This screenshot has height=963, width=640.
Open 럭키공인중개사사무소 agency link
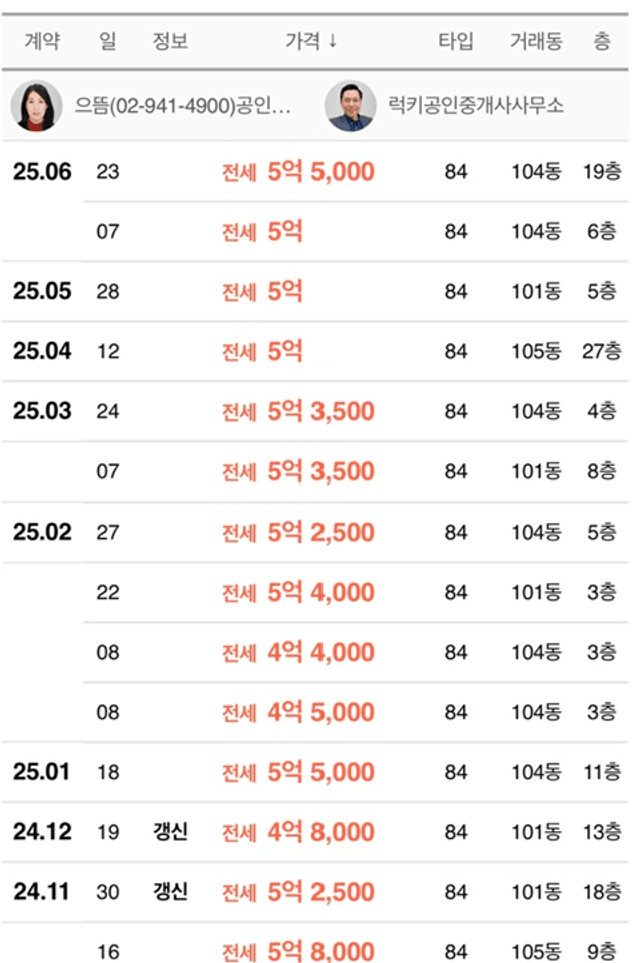[476, 106]
